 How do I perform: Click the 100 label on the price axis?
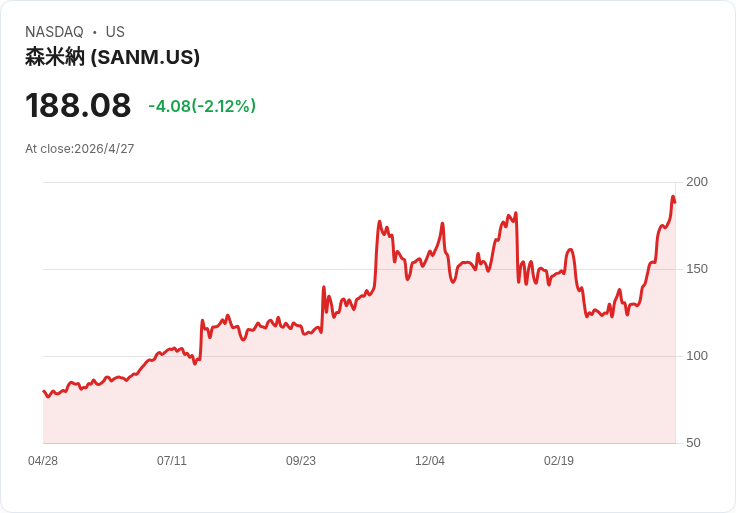pos(697,356)
